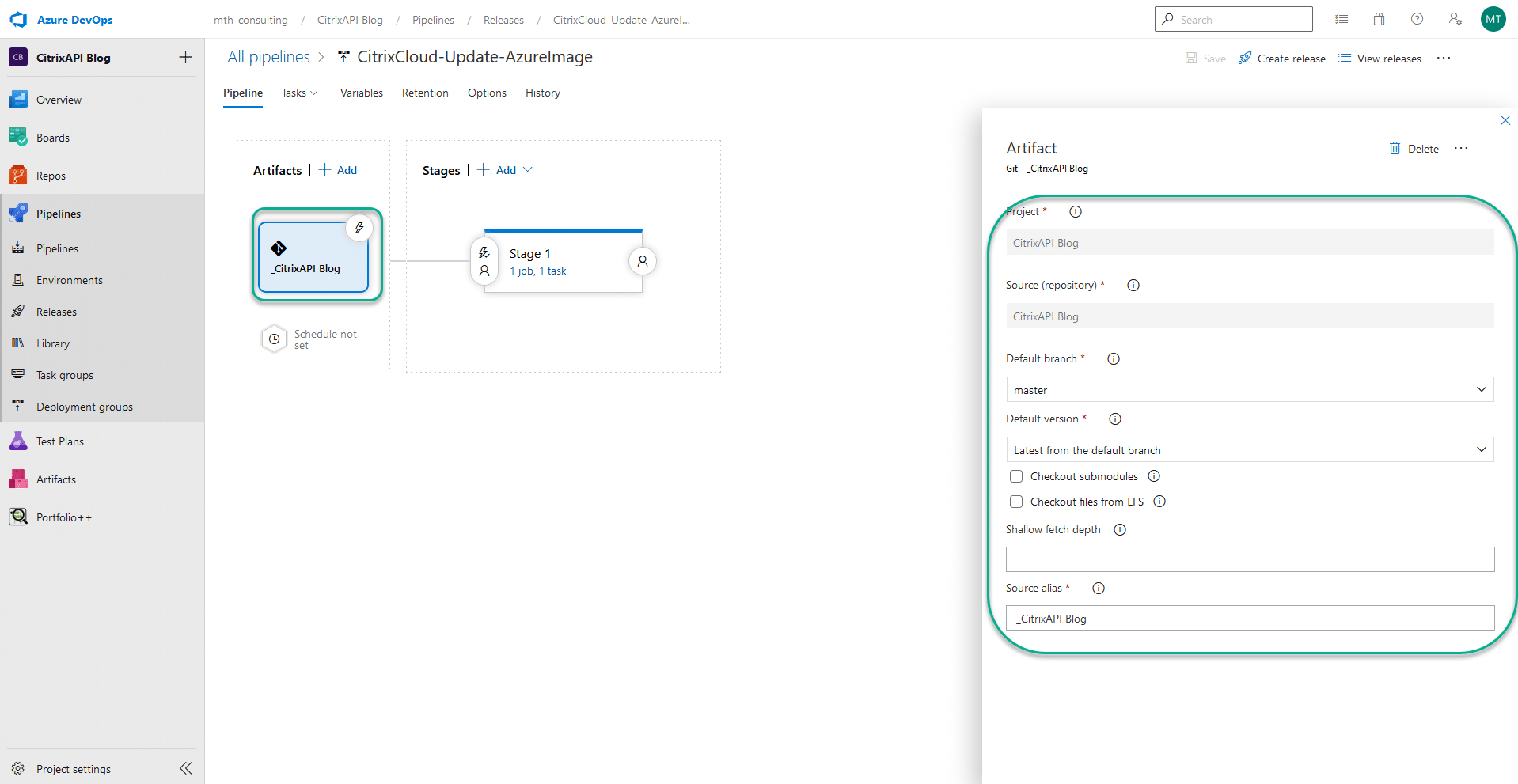Click View releases
The image size is (1518, 784).
click(1379, 59)
